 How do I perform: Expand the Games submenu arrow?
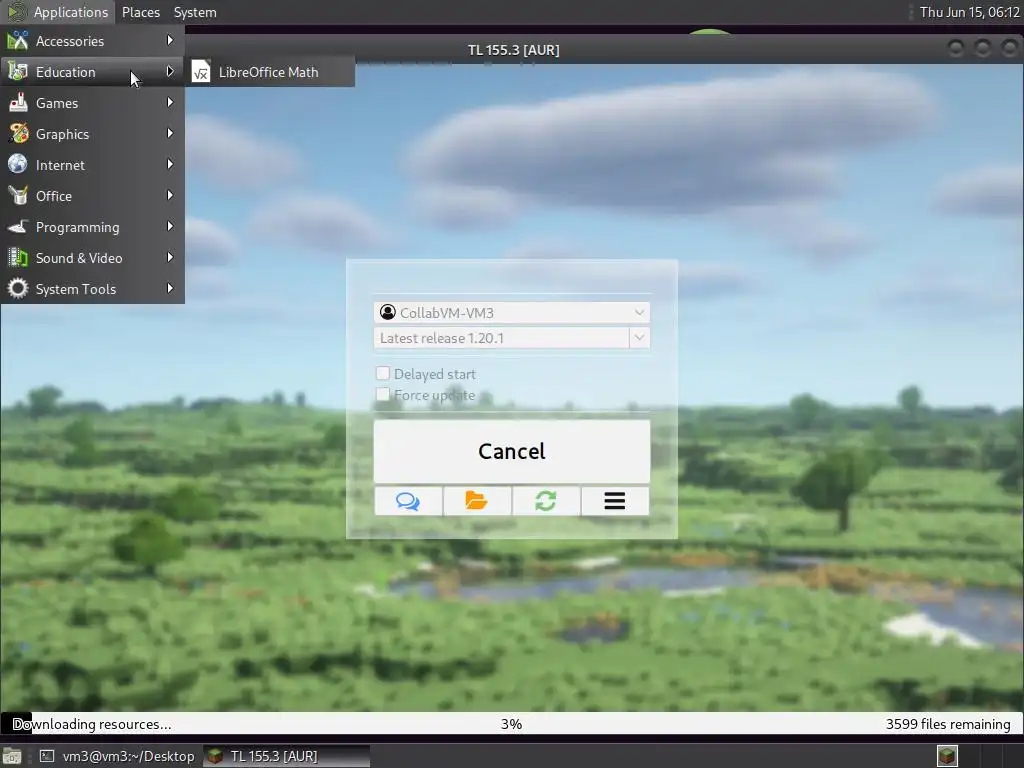click(x=170, y=103)
